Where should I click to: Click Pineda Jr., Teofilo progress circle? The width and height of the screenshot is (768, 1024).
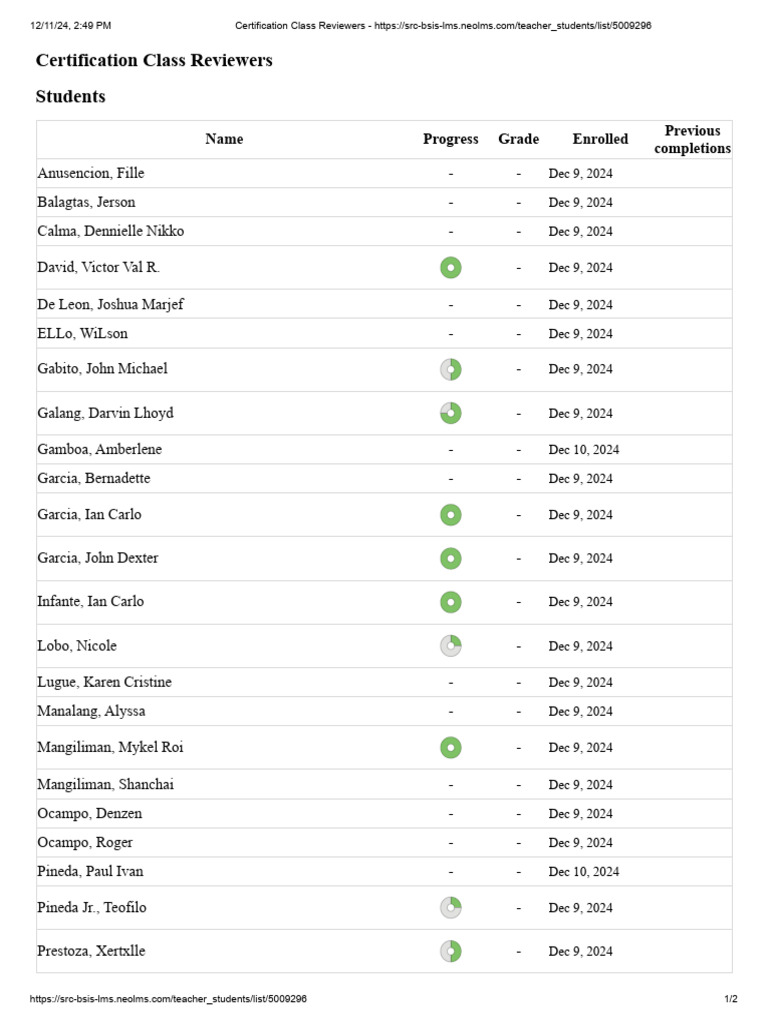[x=451, y=908]
